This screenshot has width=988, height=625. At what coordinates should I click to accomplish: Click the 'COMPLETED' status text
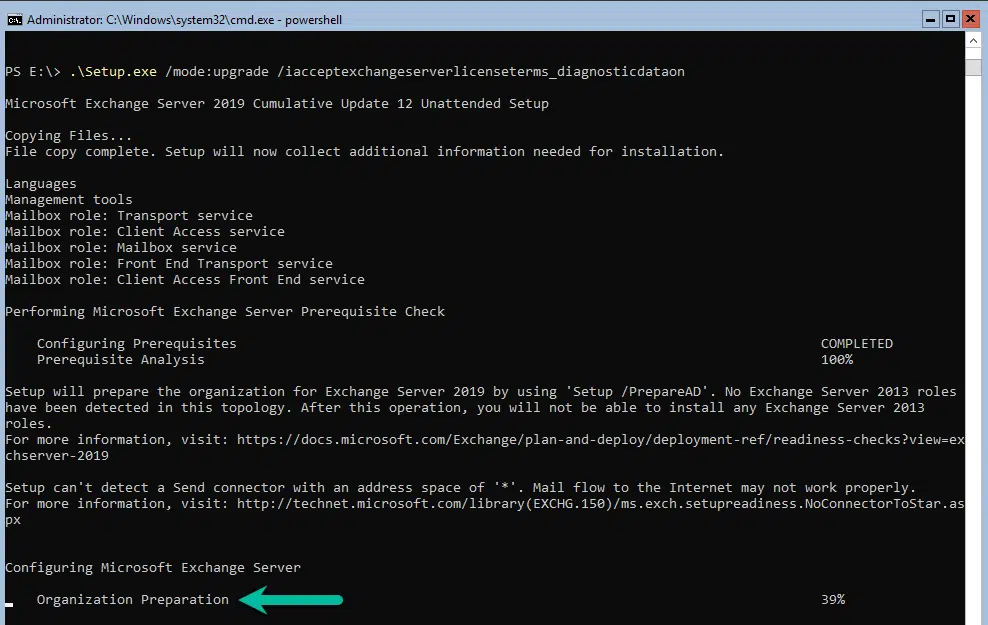point(857,344)
